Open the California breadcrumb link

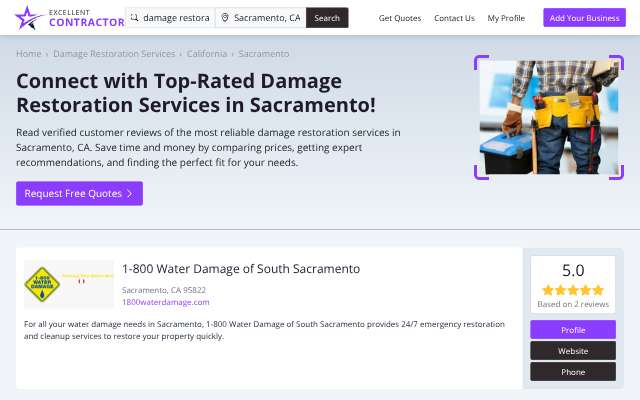pyautogui.click(x=207, y=54)
